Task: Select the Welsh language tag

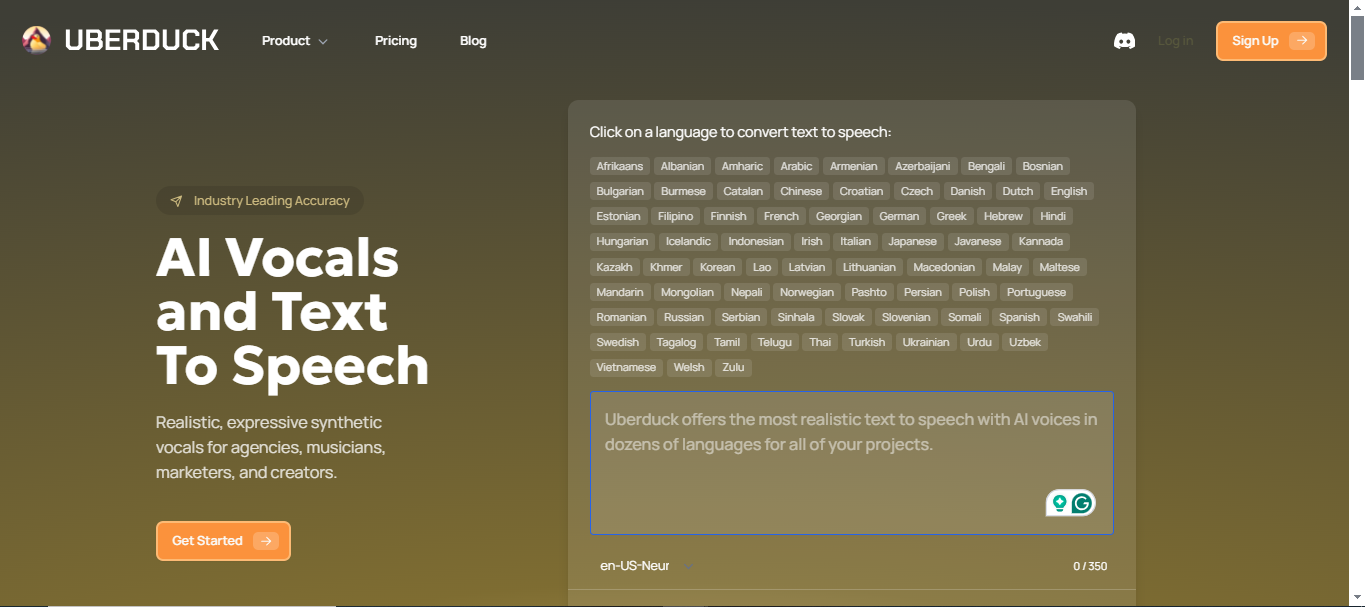Action: 689,367
